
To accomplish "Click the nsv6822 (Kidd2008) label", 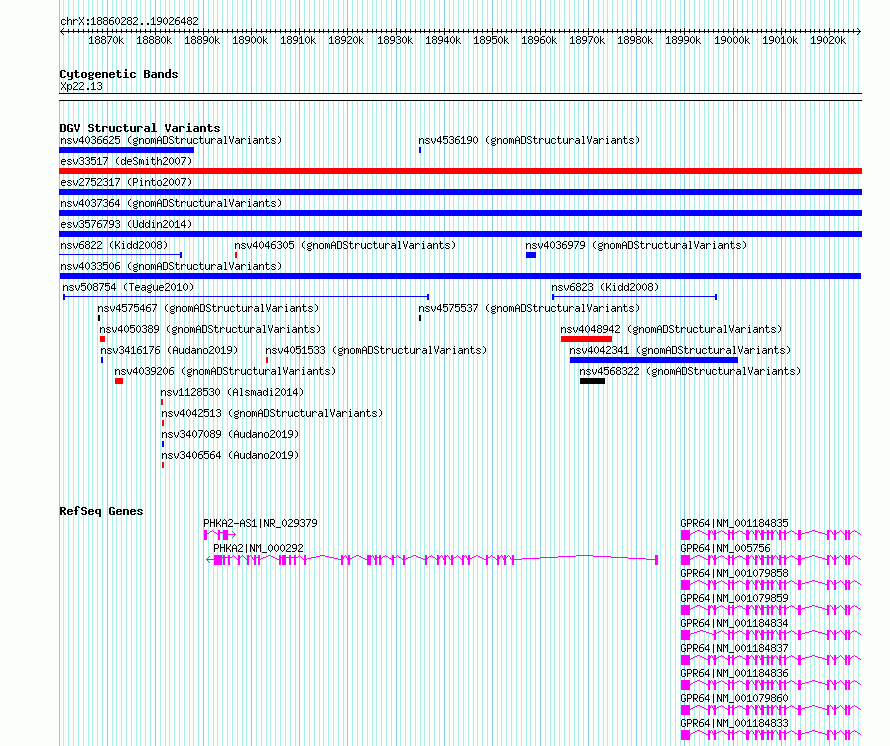I will tap(114, 245).
